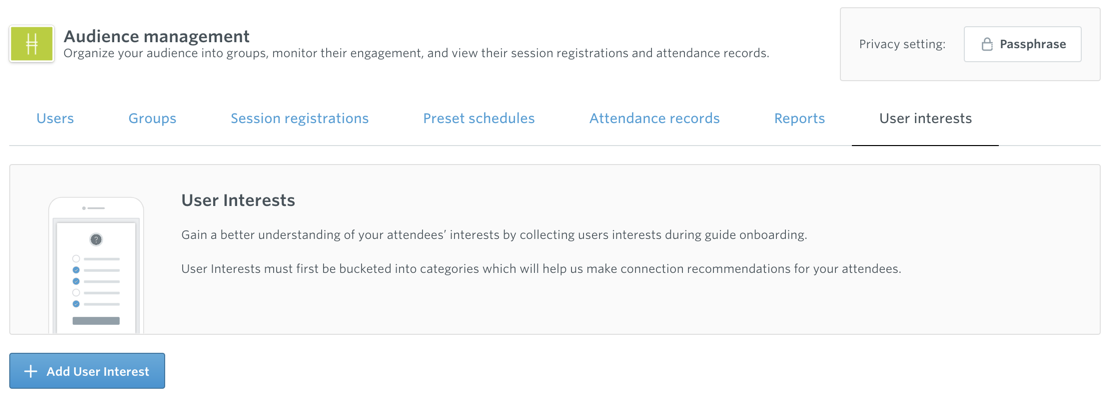Screen dimensions: 1112x396
Task: Click the question mark icon in phone illustration
Action: 96,240
